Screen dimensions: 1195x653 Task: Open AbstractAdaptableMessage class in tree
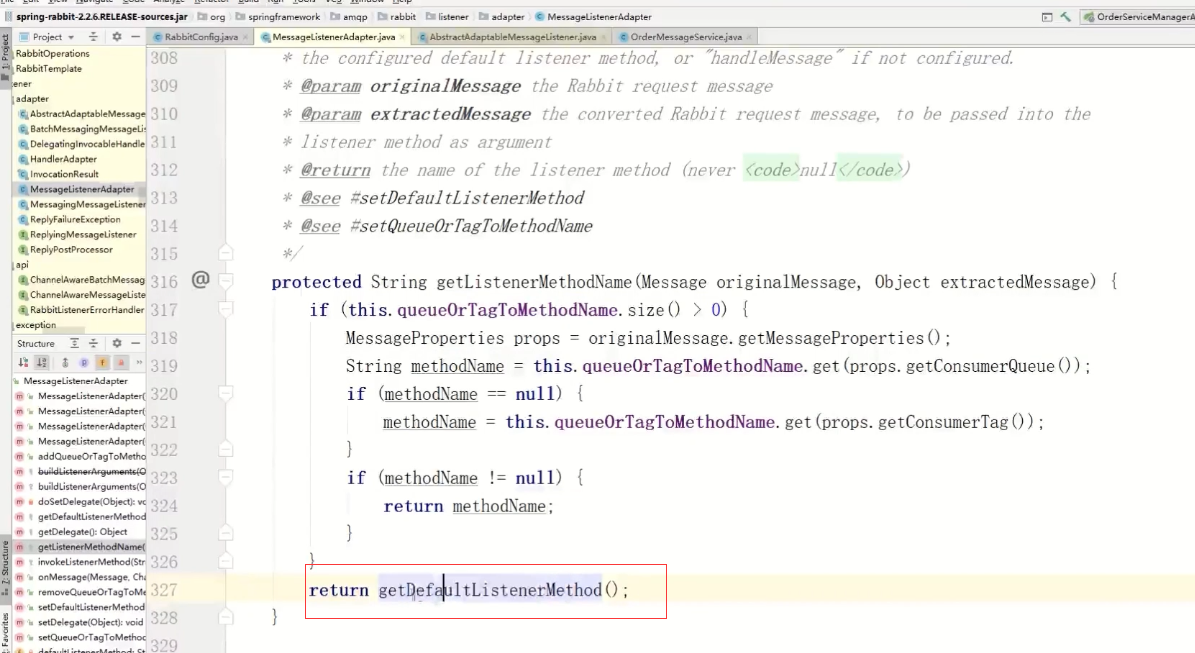click(x=82, y=114)
